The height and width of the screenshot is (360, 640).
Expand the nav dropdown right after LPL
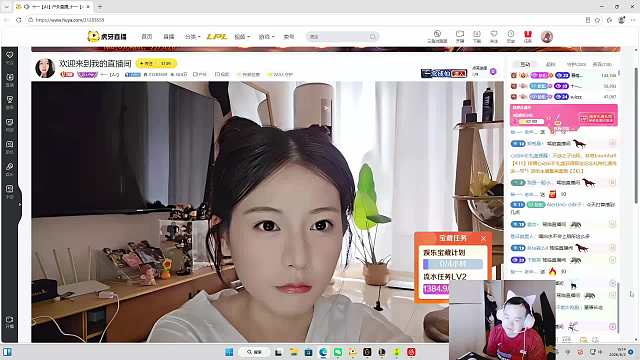tap(242, 37)
